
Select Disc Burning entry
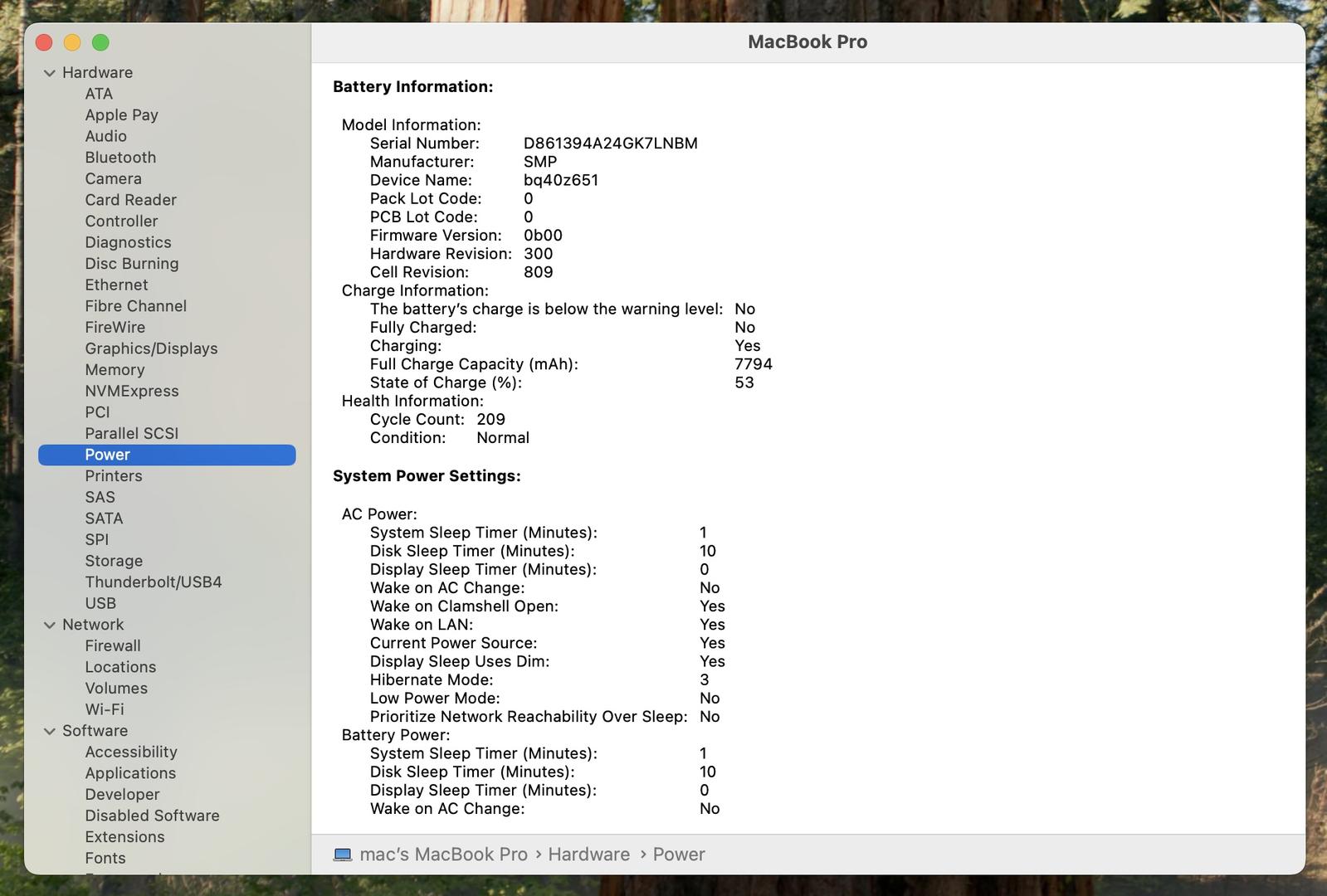tap(131, 264)
